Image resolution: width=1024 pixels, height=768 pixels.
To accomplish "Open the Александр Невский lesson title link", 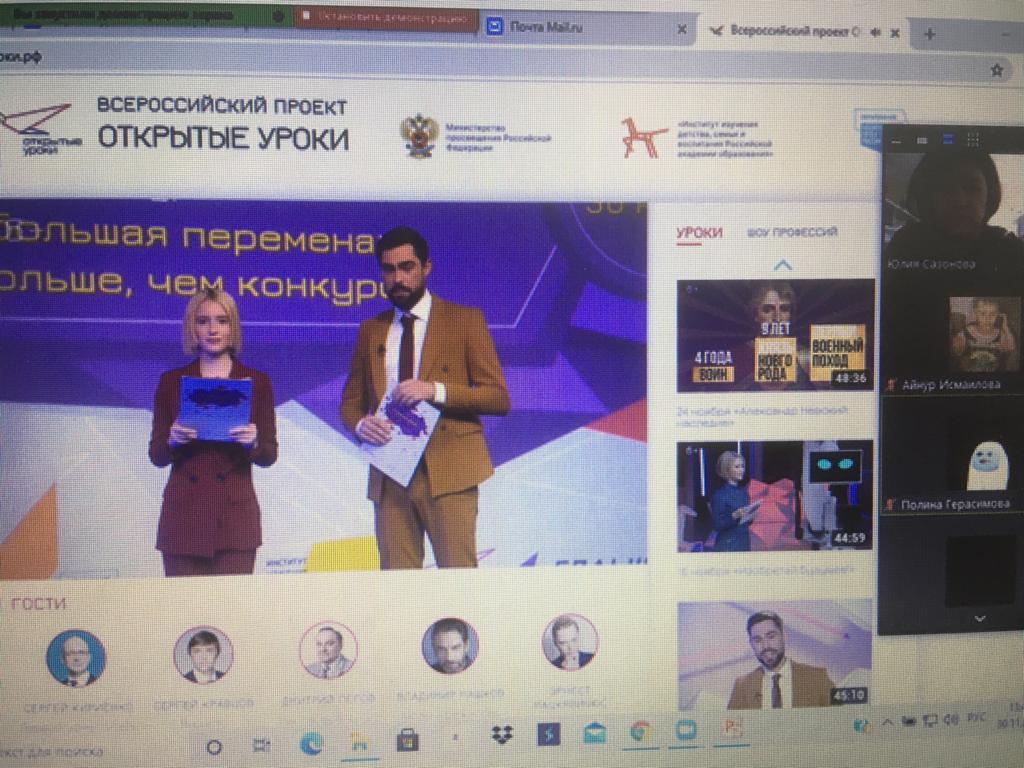I will (762, 415).
